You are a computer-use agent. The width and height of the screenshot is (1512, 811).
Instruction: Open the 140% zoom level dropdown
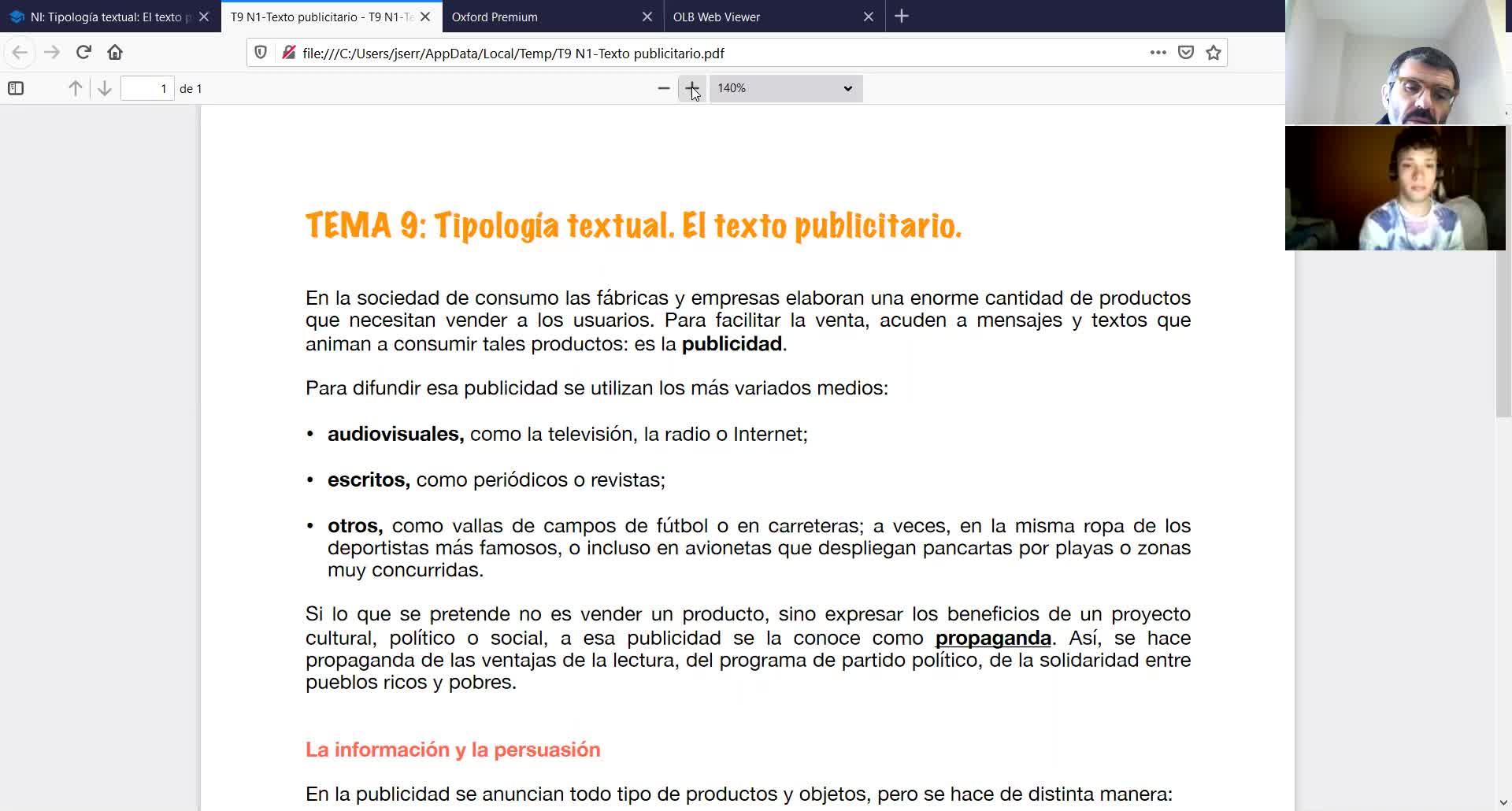tap(786, 88)
